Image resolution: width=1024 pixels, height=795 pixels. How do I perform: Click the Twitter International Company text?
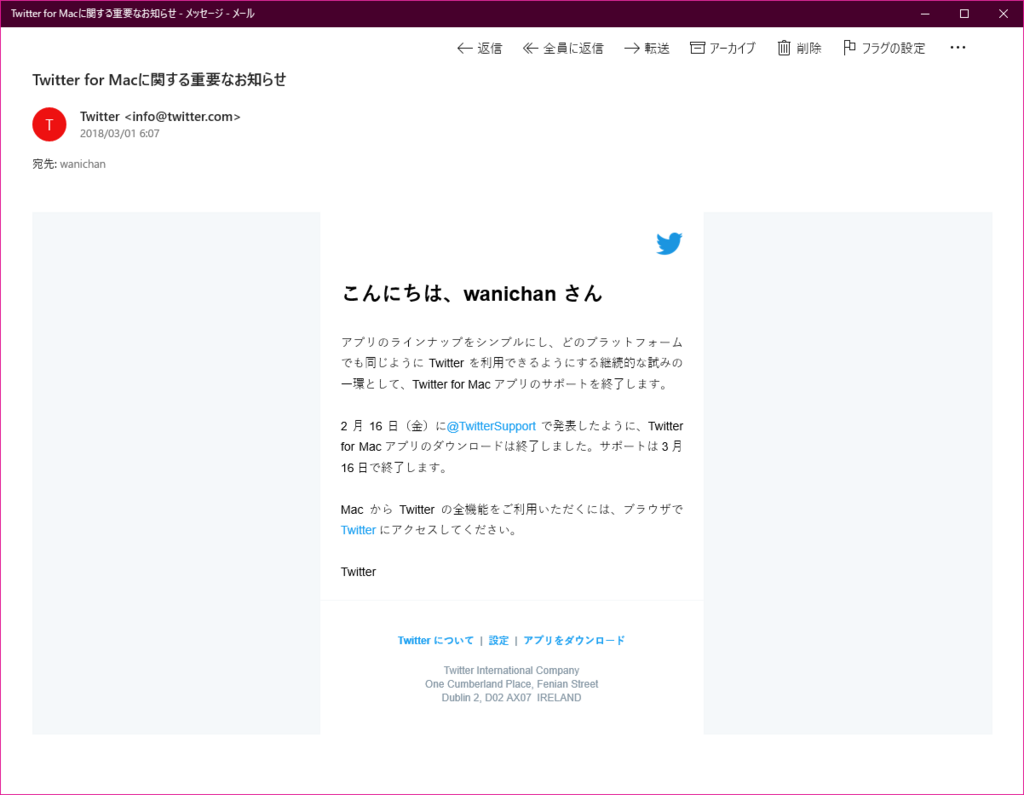click(511, 670)
